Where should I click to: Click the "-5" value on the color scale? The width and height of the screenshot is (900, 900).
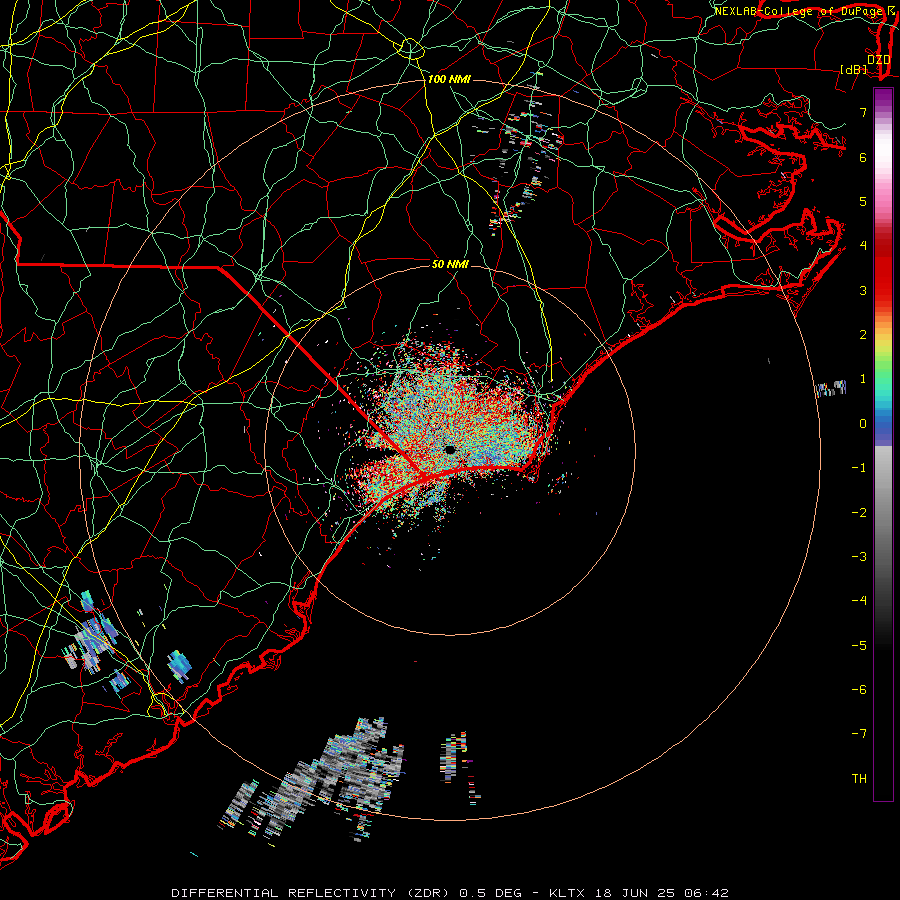tap(859, 645)
